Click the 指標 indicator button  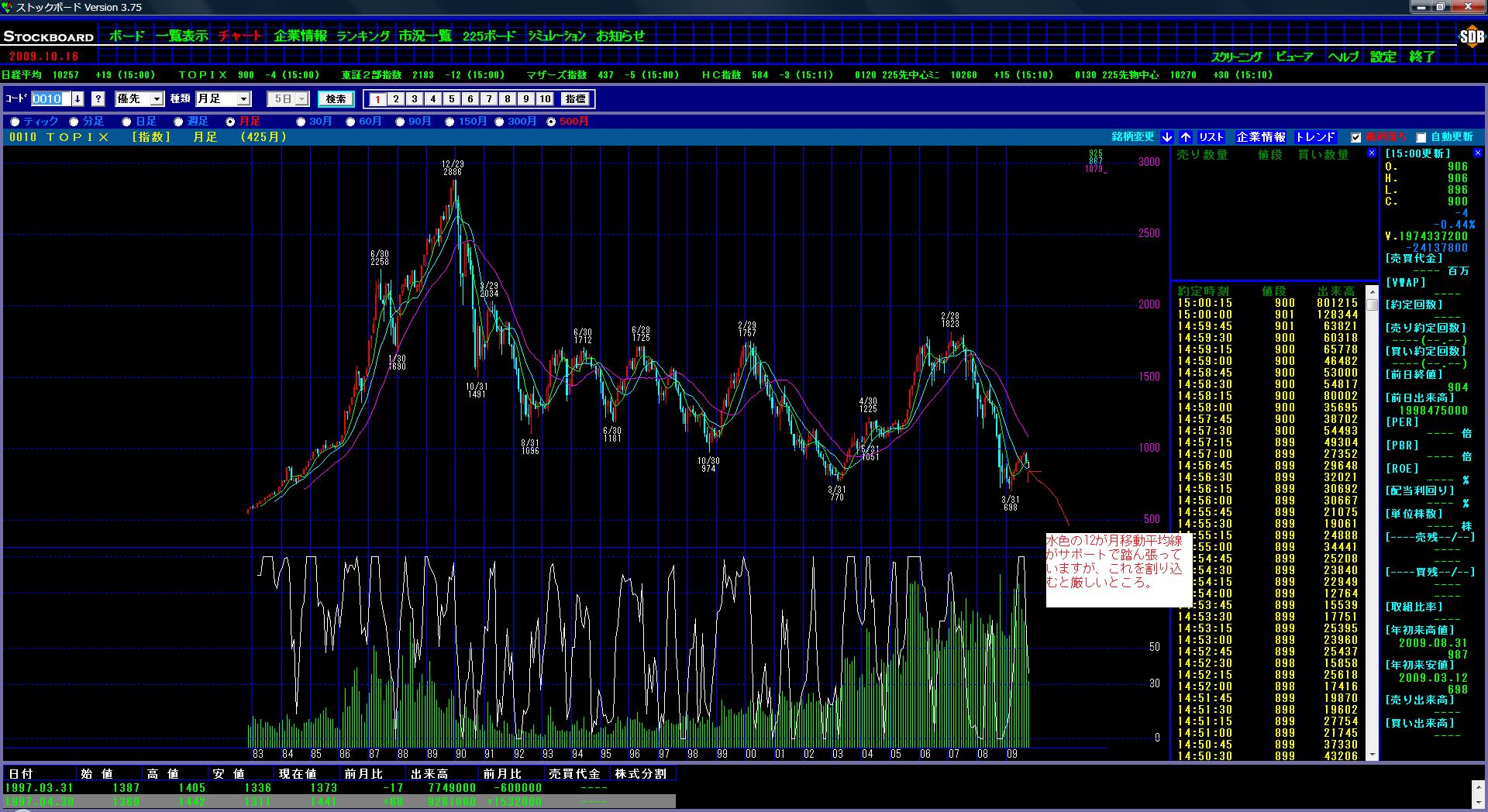575,99
